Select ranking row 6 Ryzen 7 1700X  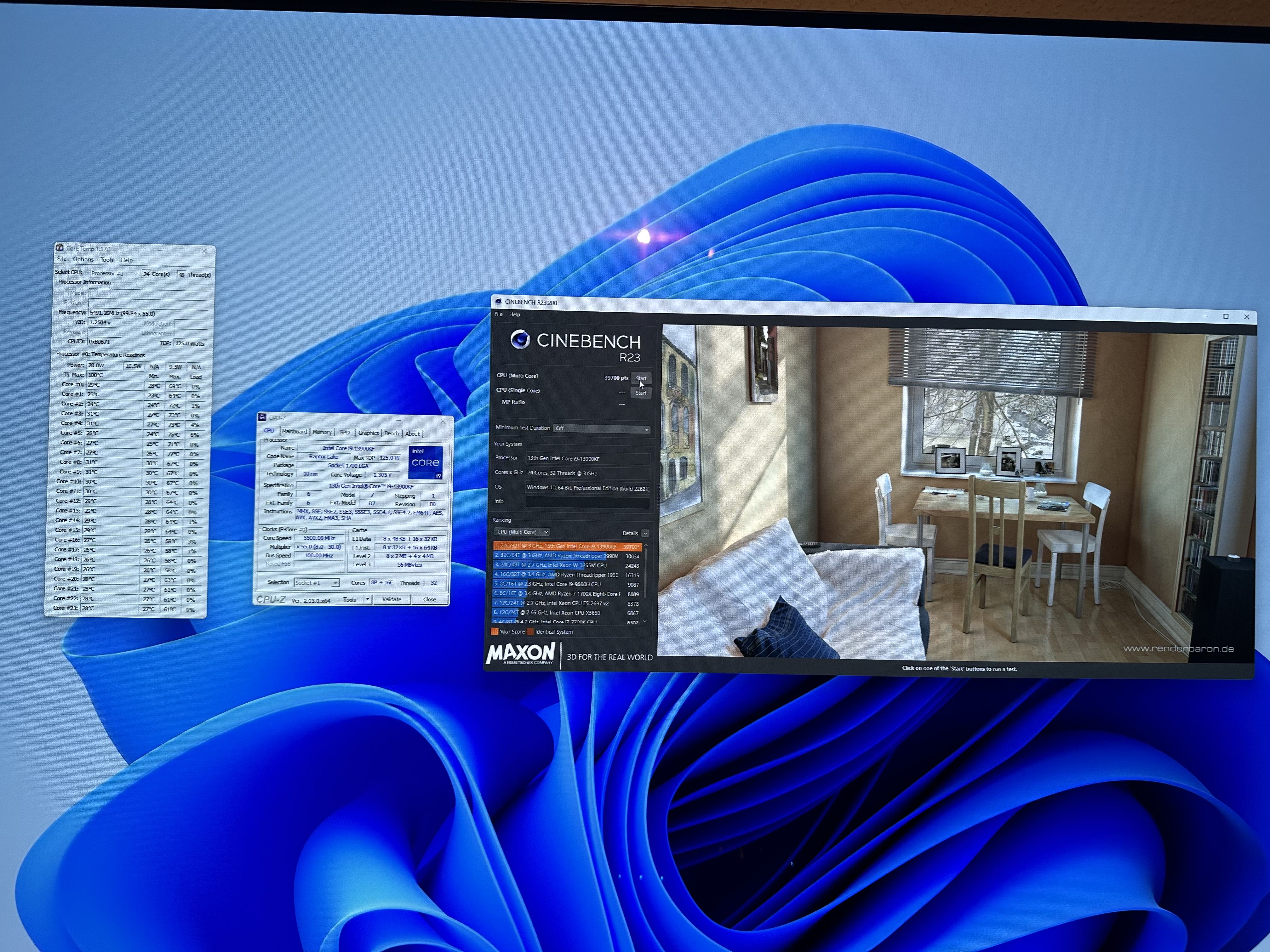(567, 594)
